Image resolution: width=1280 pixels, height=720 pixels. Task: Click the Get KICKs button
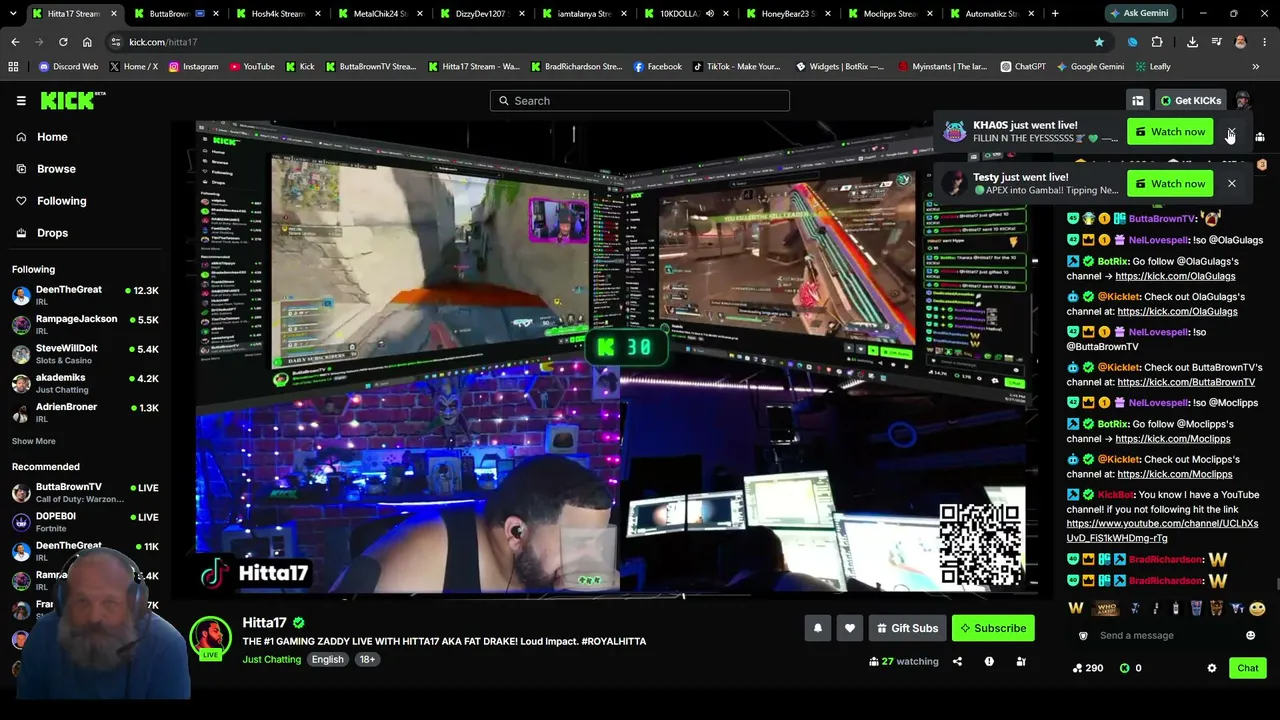tap(1191, 100)
